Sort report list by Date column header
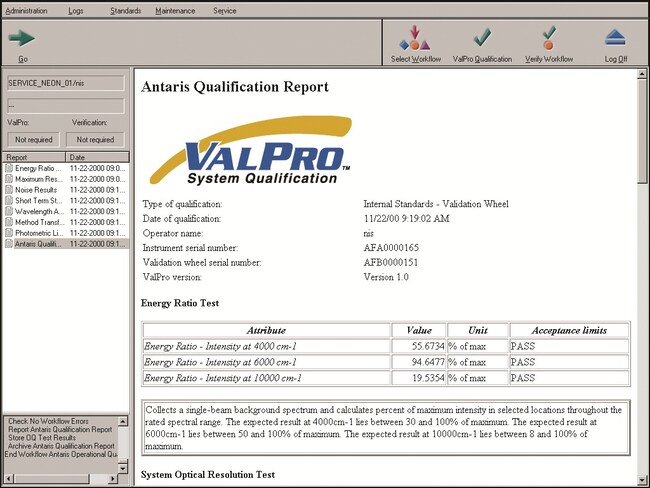Image resolution: width=650 pixels, height=488 pixels. 97,157
